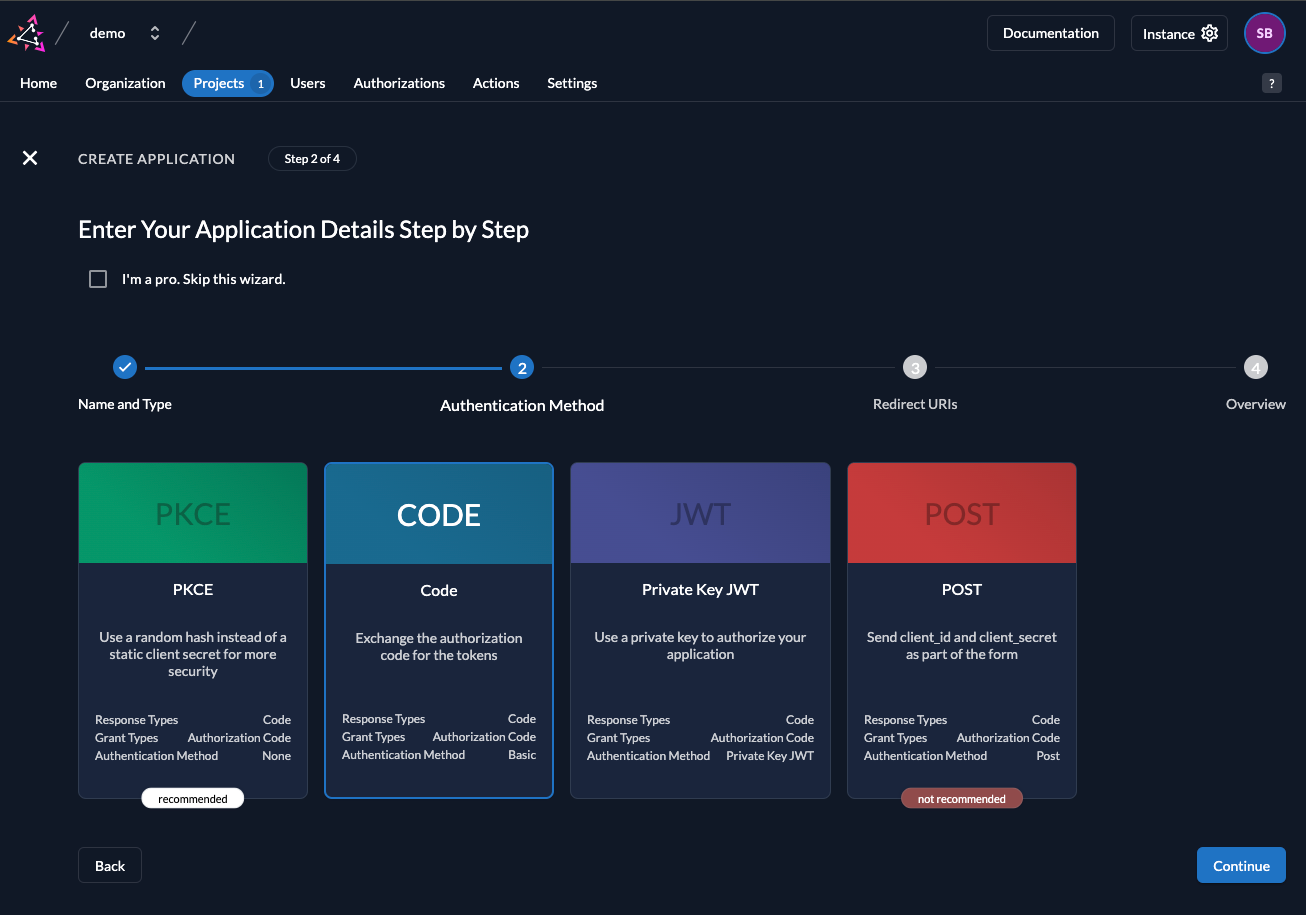Click the Continue button
The width and height of the screenshot is (1306, 915).
(1240, 865)
